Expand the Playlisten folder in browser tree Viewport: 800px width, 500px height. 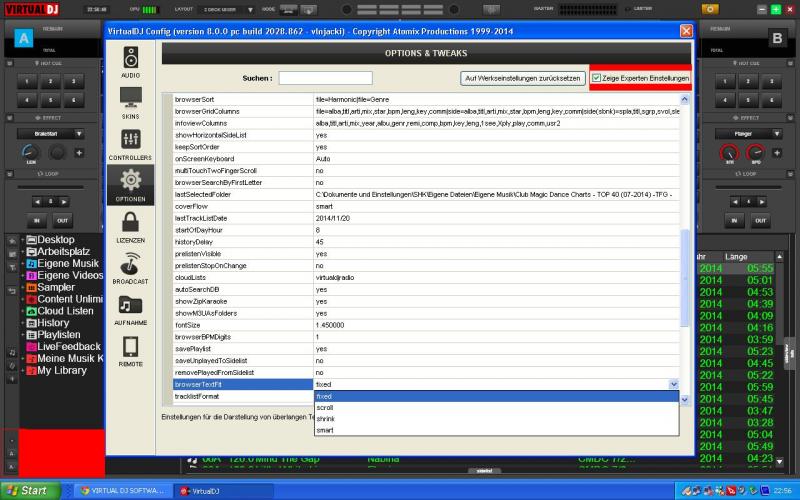[x=23, y=335]
